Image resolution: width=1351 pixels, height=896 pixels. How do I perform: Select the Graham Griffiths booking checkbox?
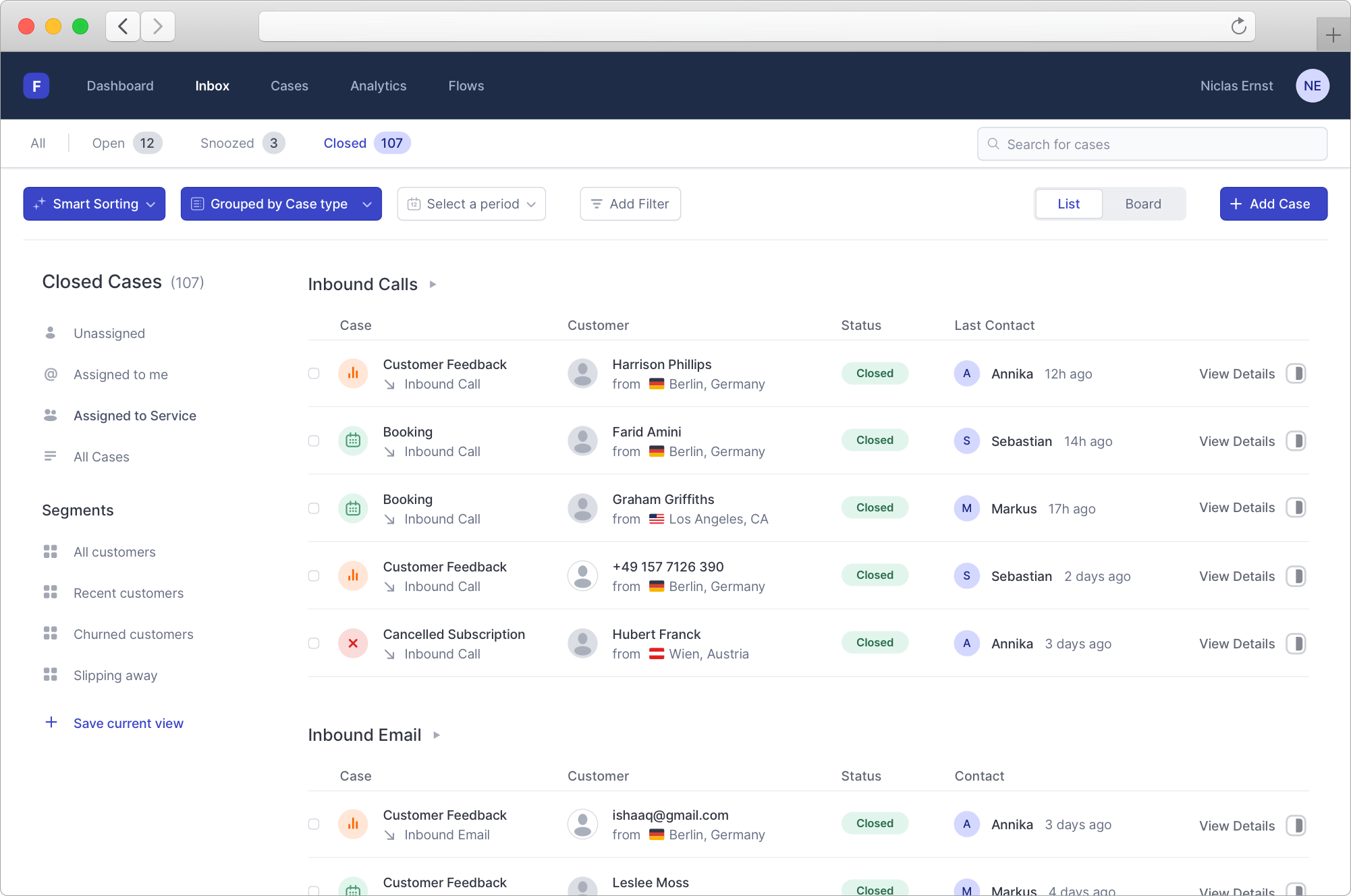(x=314, y=508)
